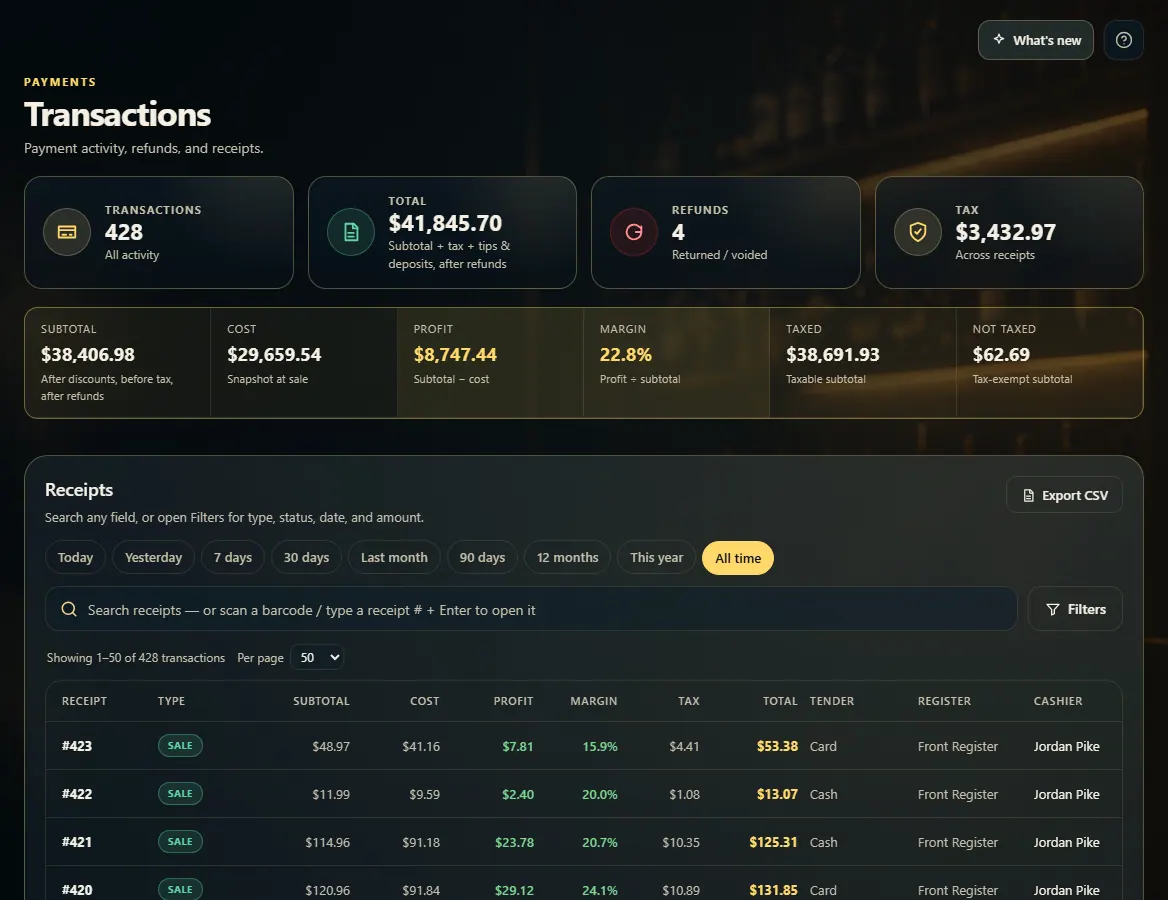1168x900 pixels.
Task: Click Jordan Pike on receipt #422 row
Action: pos(1066,794)
